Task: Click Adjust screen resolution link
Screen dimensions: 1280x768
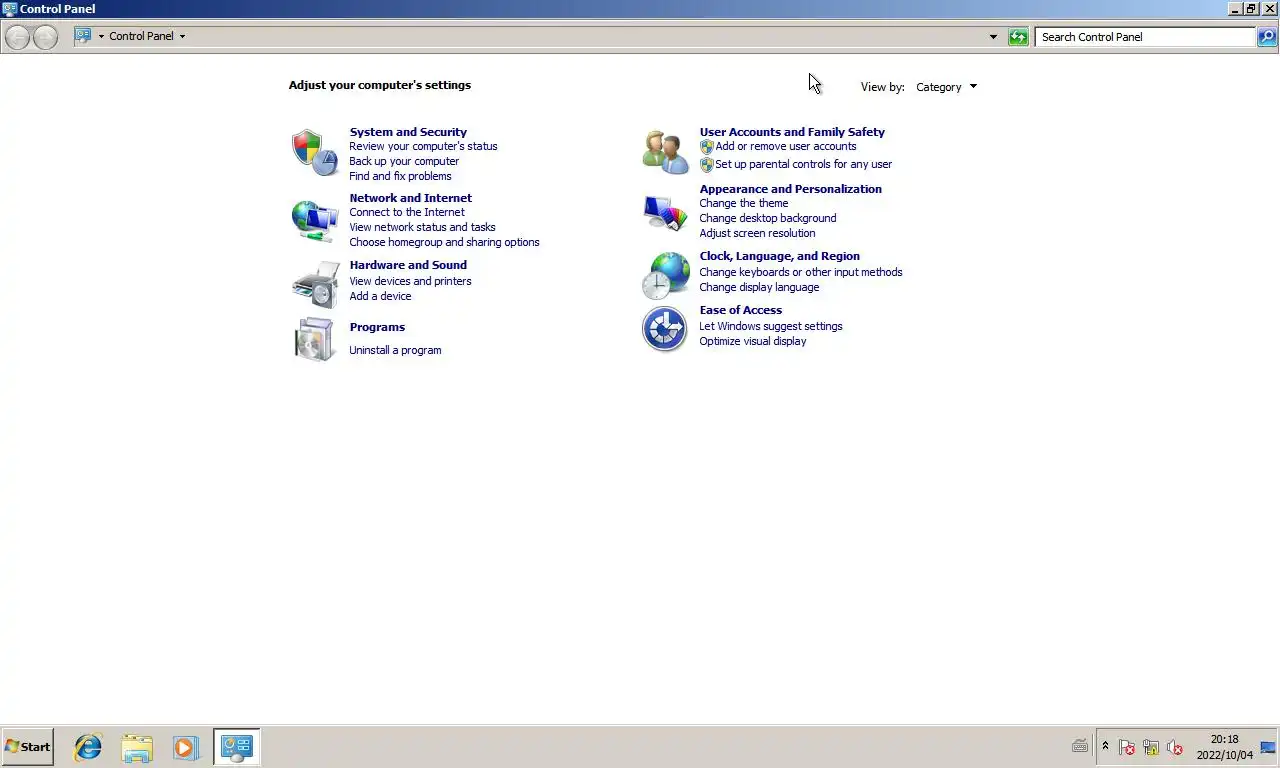Action: tap(757, 233)
